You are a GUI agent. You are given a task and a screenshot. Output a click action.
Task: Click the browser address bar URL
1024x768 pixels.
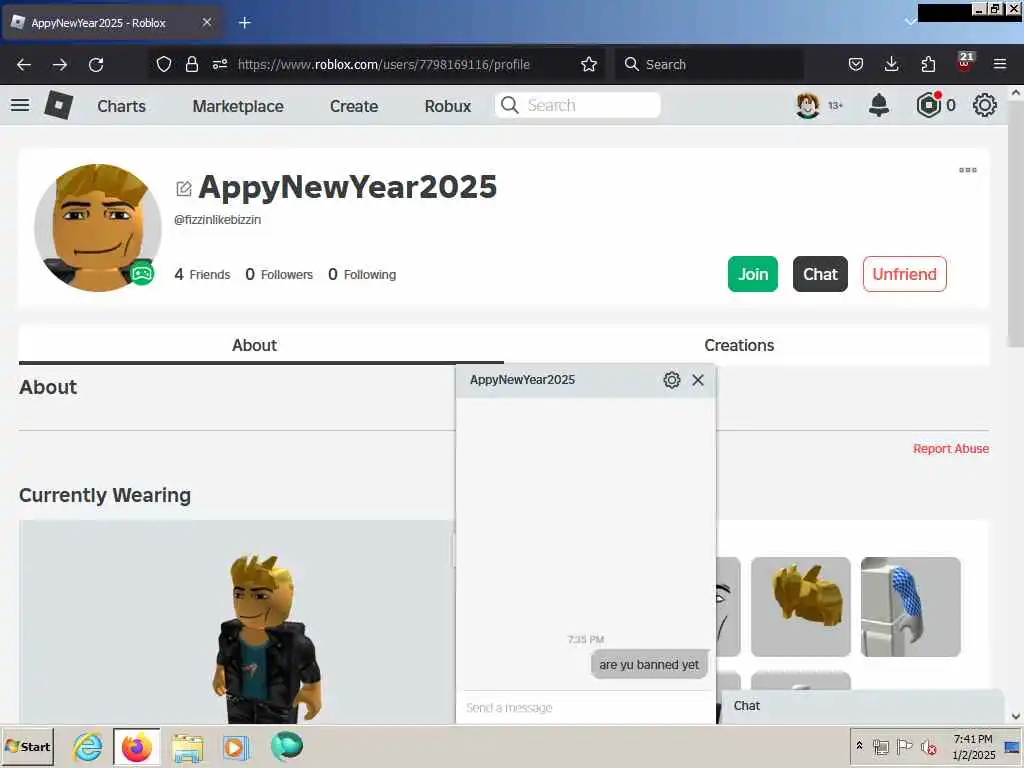pos(383,64)
